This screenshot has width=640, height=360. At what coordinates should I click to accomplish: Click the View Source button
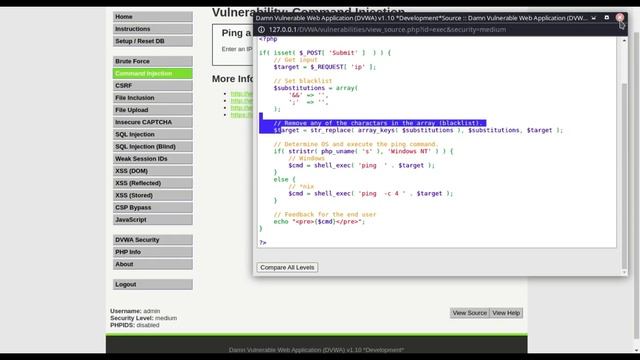point(470,313)
